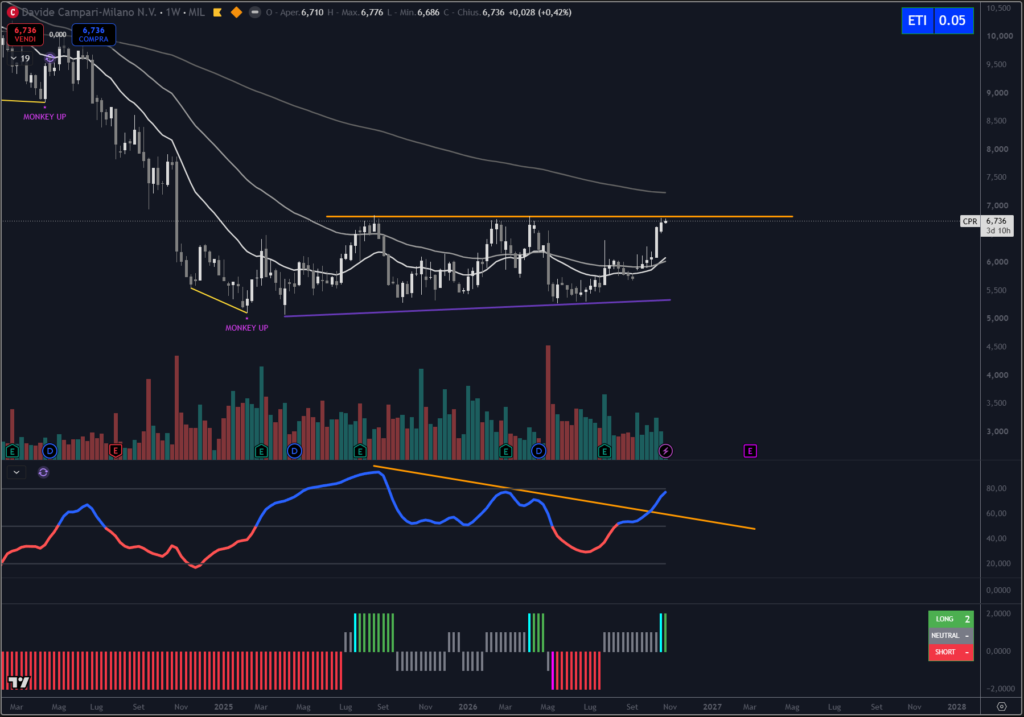Click the 80,00 level on the oscillator scale

point(996,488)
